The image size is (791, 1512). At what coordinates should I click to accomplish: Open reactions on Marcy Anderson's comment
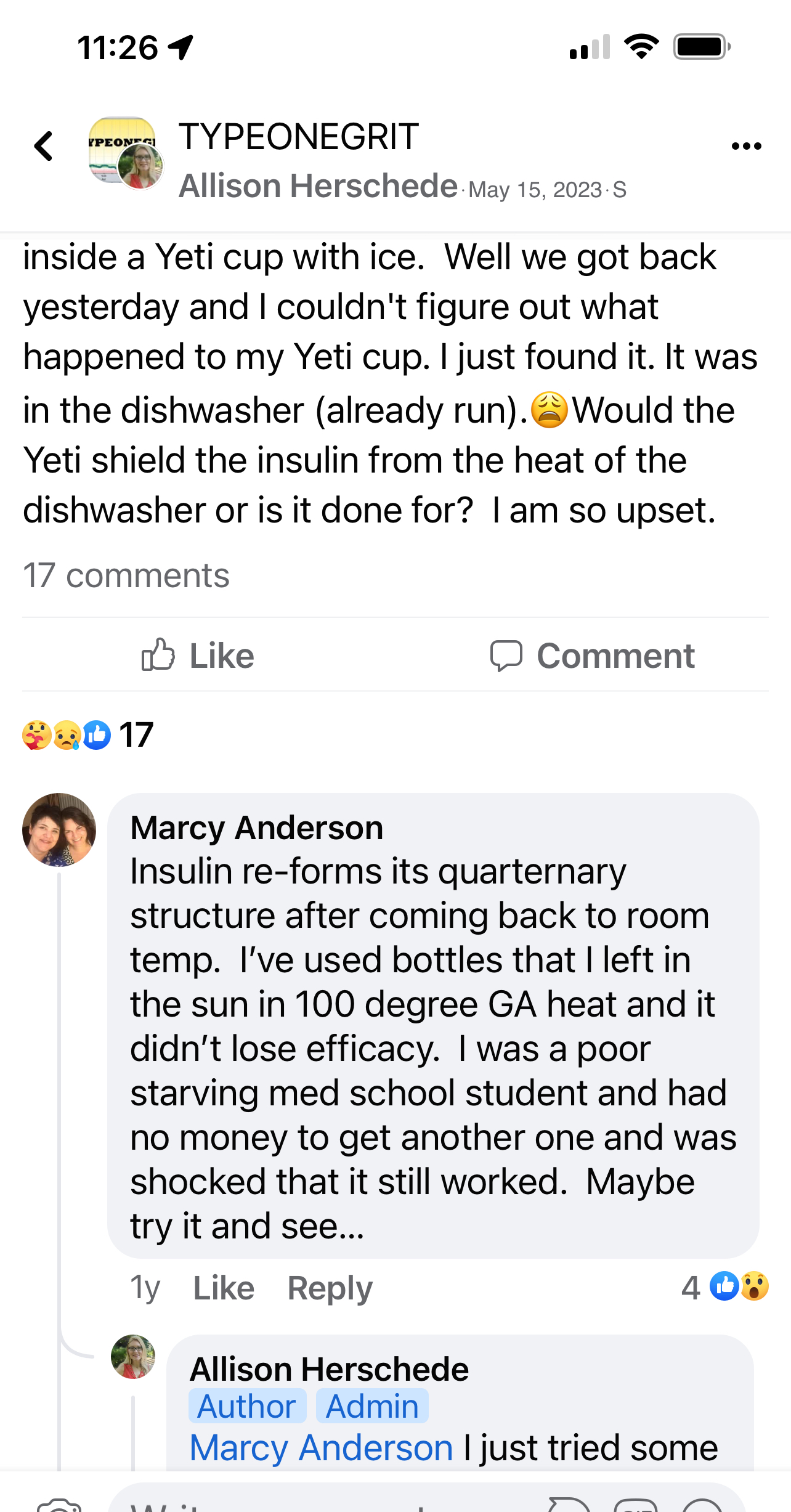(737, 1287)
